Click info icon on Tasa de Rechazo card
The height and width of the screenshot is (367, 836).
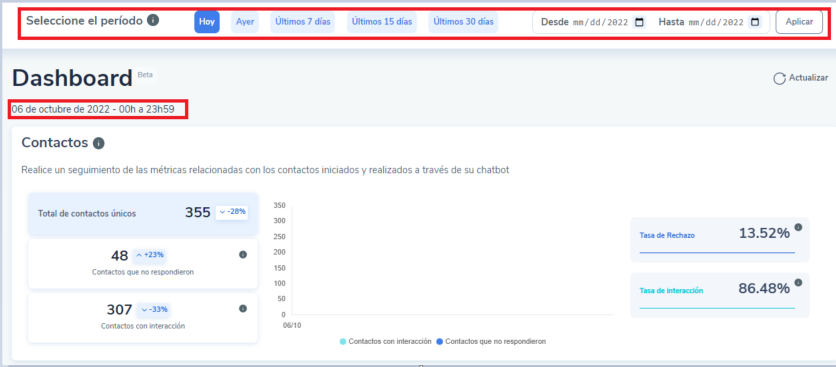pos(798,227)
